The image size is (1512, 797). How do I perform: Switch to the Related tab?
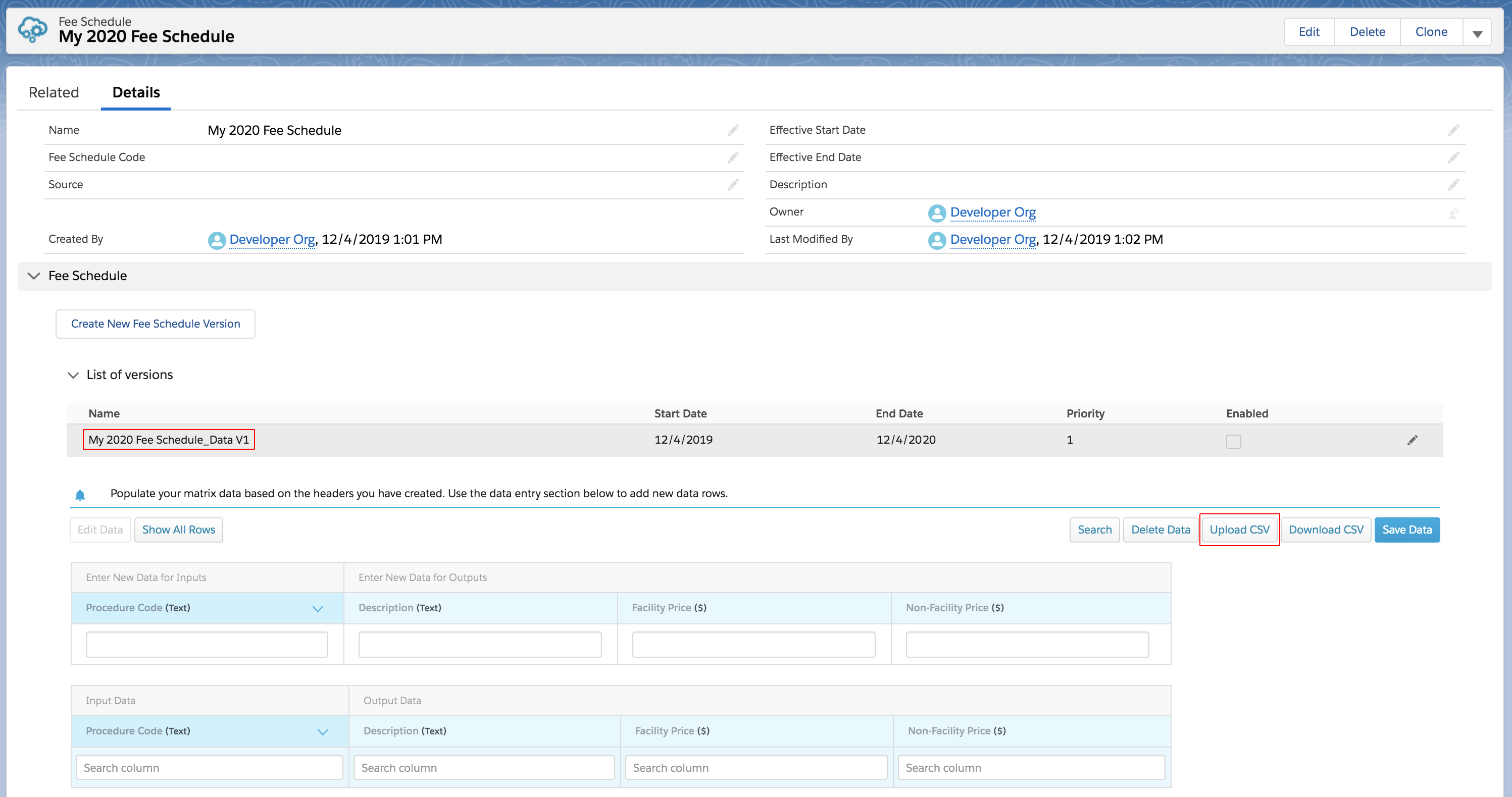coord(54,92)
